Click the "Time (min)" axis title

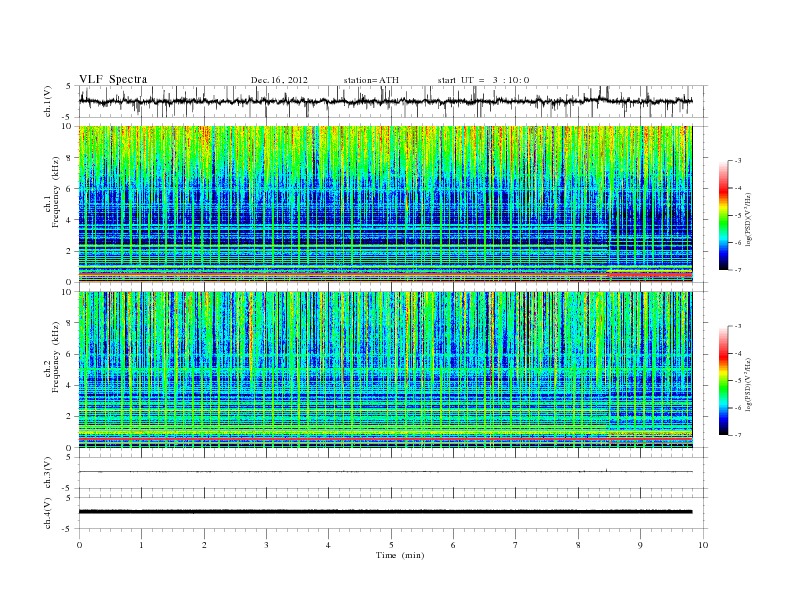pyautogui.click(x=400, y=555)
